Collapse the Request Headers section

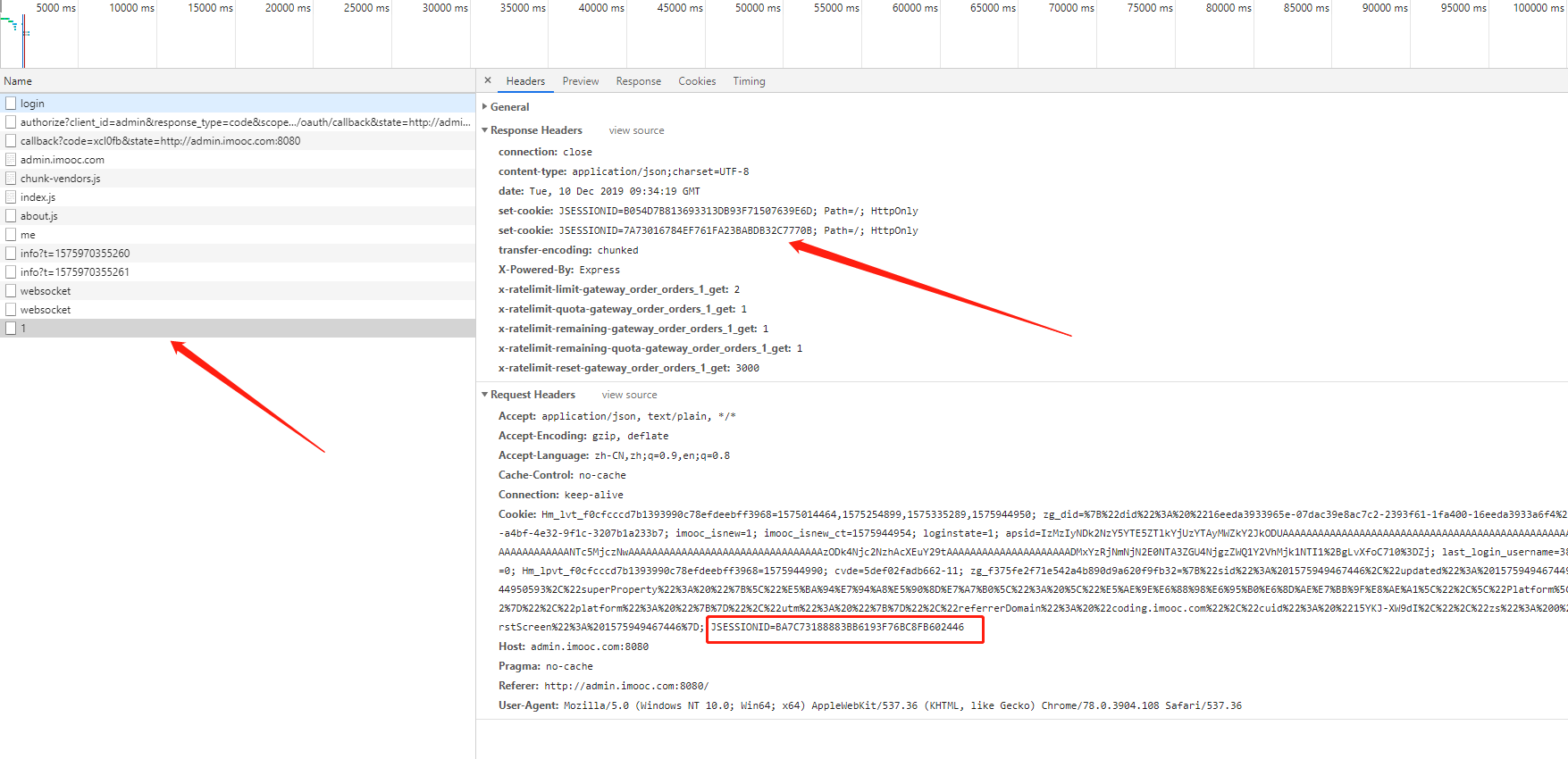529,395
